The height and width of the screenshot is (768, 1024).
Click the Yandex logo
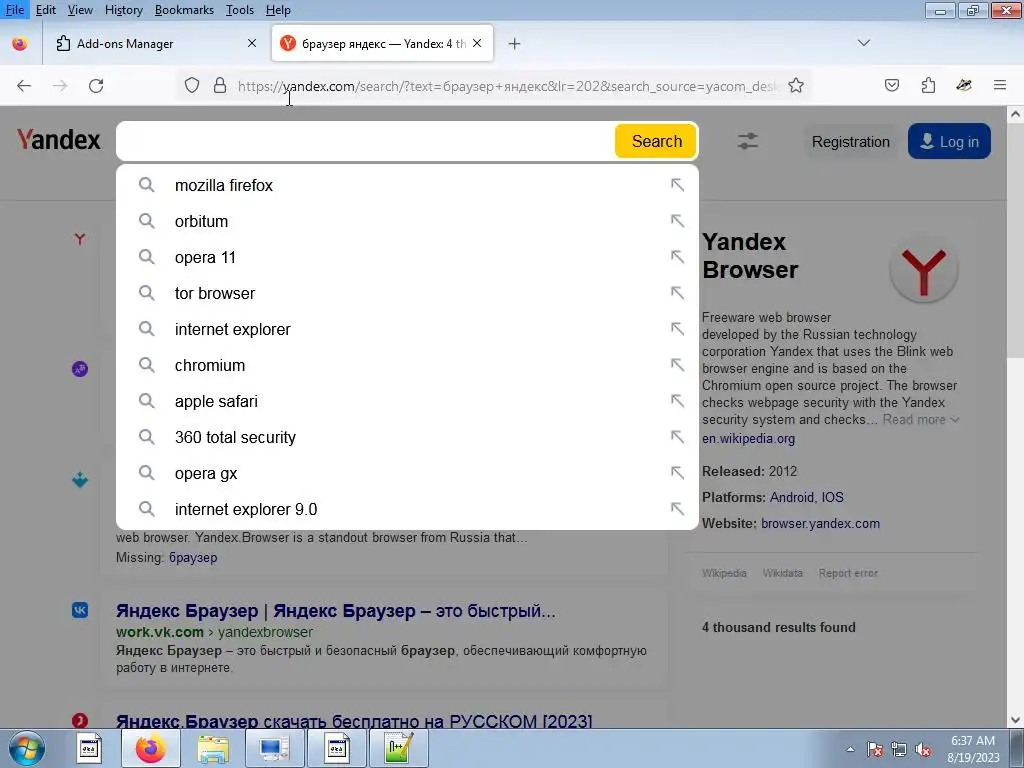point(59,140)
